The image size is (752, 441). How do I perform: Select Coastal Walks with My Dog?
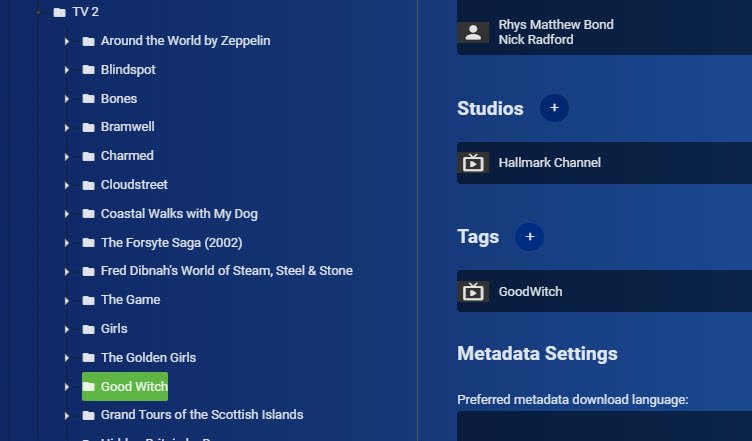(179, 214)
